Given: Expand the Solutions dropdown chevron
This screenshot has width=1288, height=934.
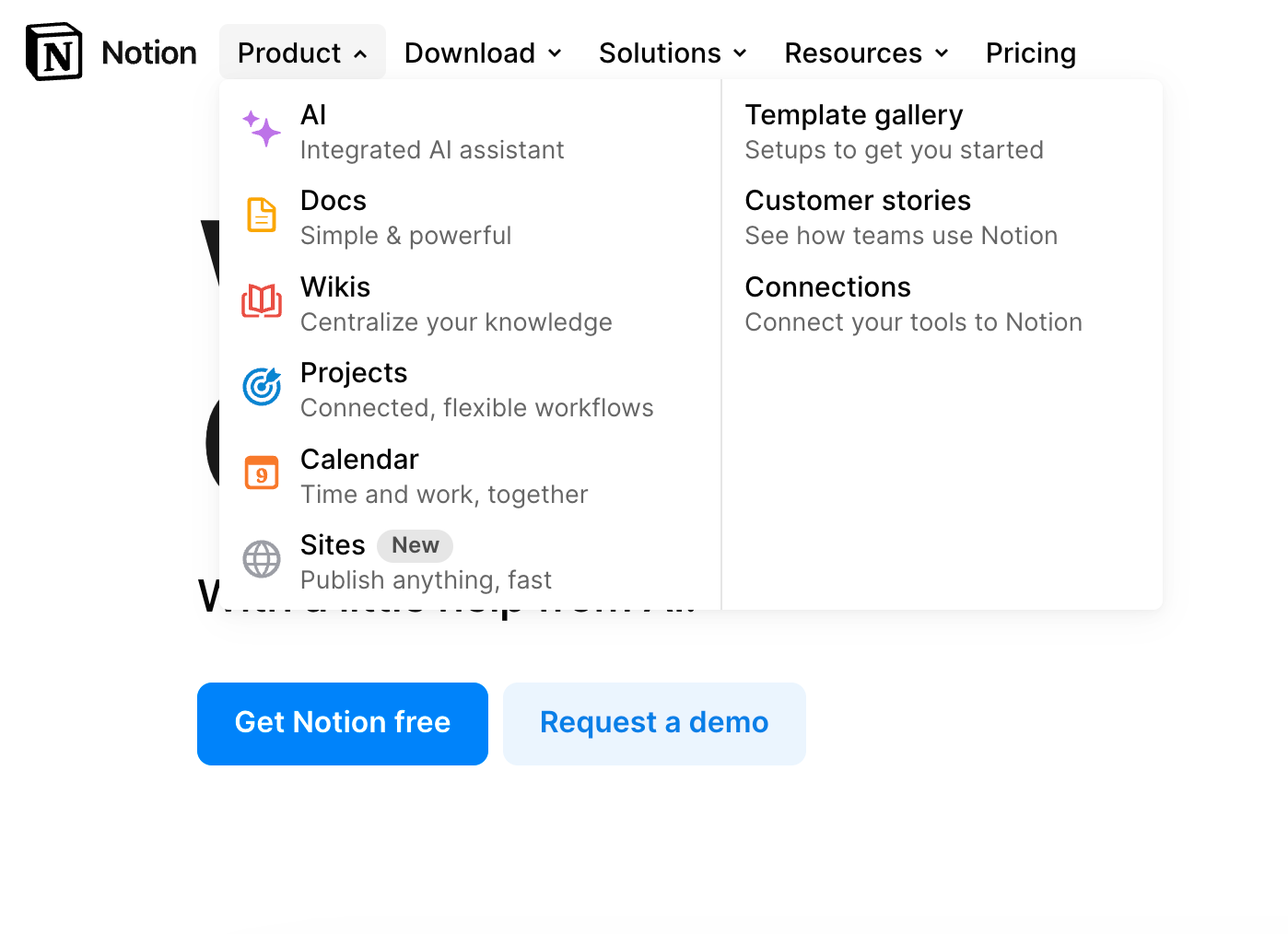Looking at the screenshot, I should 740,53.
